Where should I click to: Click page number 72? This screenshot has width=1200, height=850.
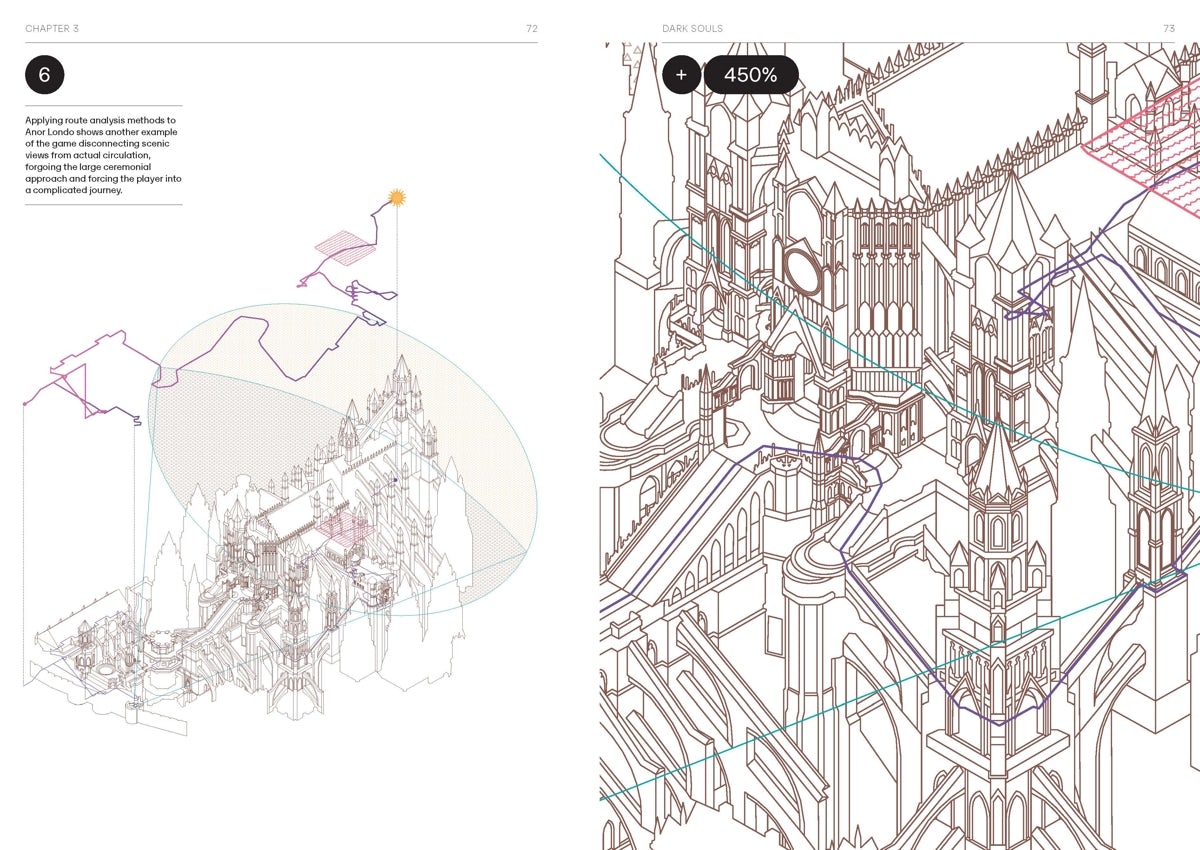coord(531,29)
